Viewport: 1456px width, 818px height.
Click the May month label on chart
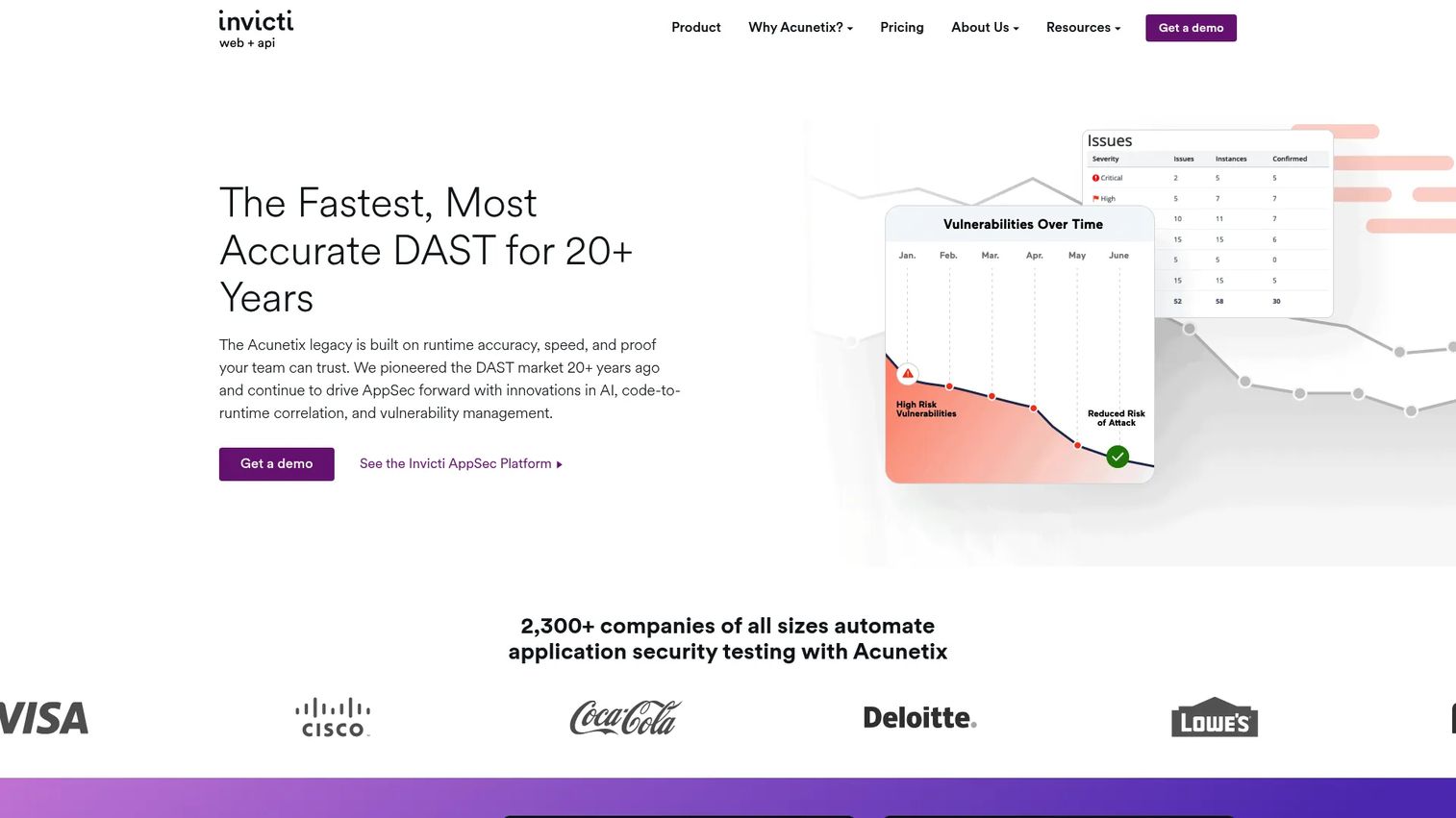pyautogui.click(x=1077, y=256)
